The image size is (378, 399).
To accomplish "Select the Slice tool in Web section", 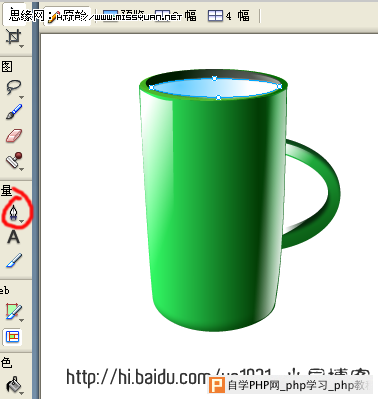I will (13, 311).
